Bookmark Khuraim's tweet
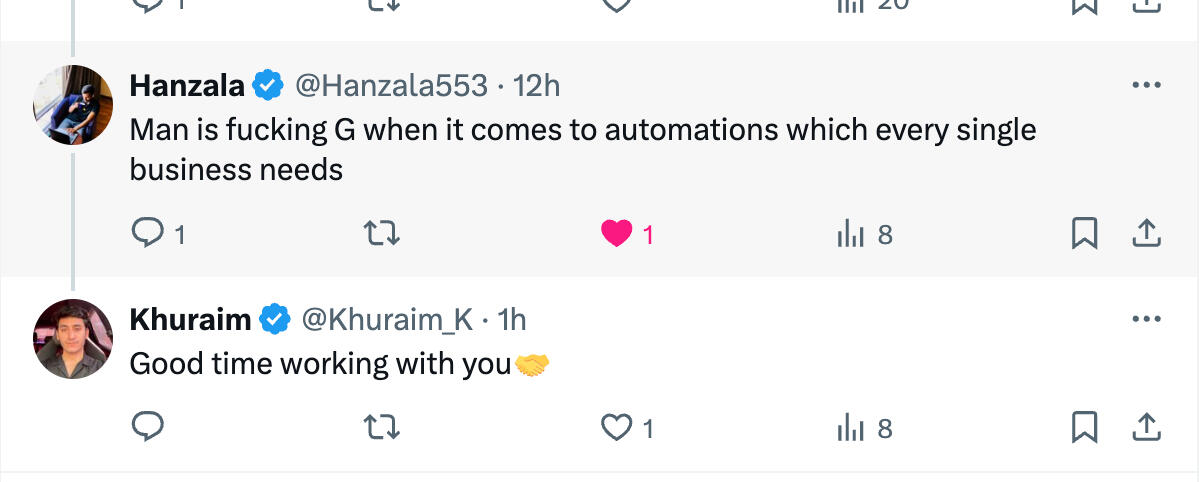Image resolution: width=1204 pixels, height=482 pixels. click(x=1083, y=428)
